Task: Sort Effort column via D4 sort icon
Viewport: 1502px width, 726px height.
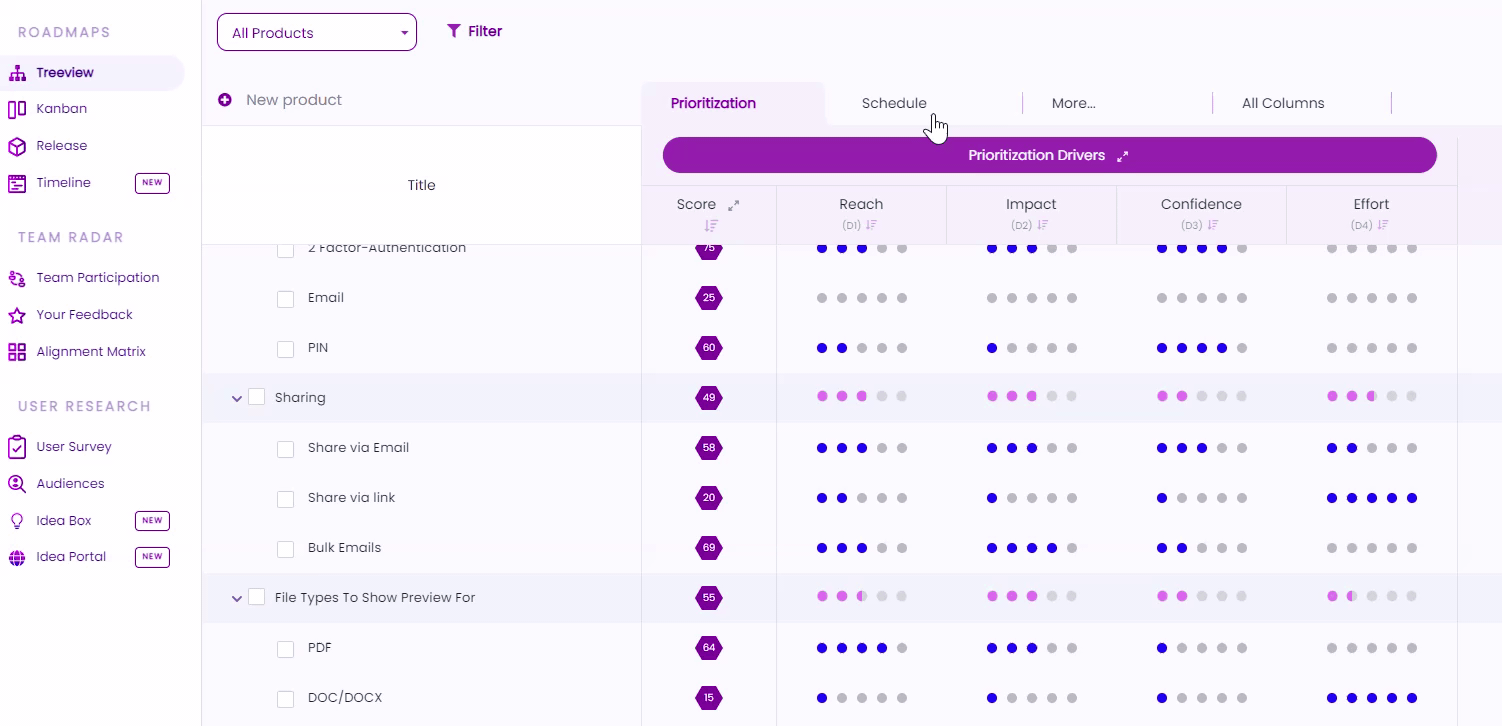Action: (1382, 225)
